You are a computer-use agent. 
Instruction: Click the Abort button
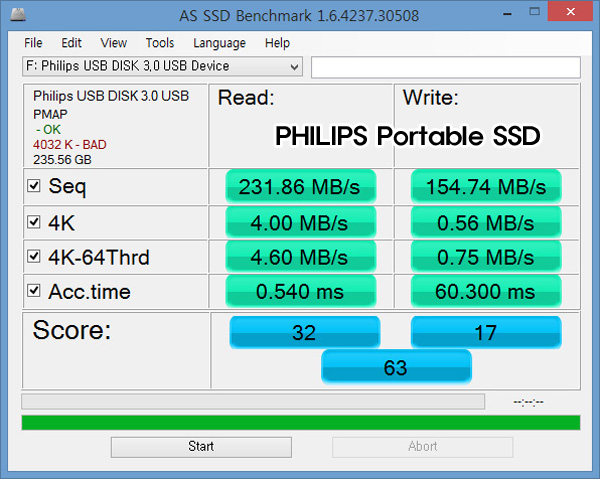click(422, 447)
